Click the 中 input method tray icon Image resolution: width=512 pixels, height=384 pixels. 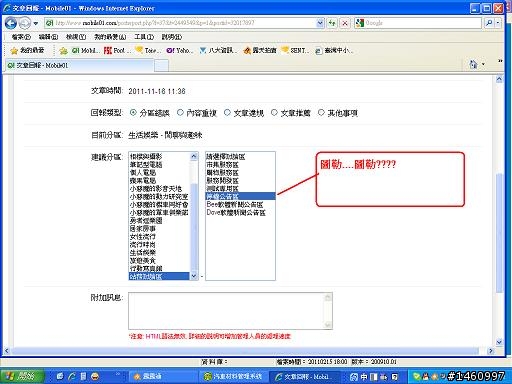point(364,377)
